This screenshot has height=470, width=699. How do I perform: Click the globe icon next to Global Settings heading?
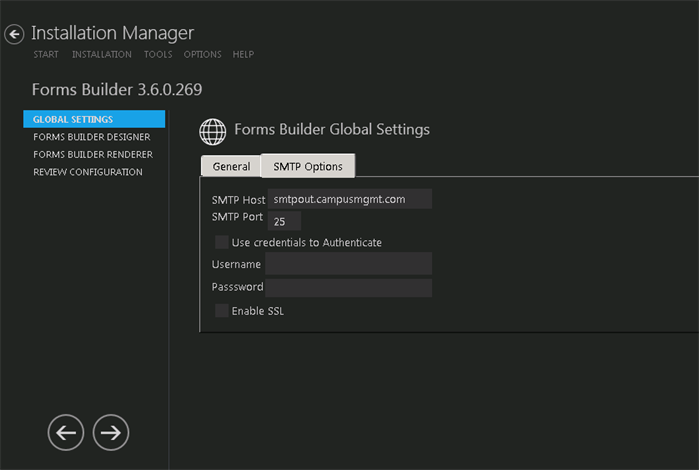point(213,132)
